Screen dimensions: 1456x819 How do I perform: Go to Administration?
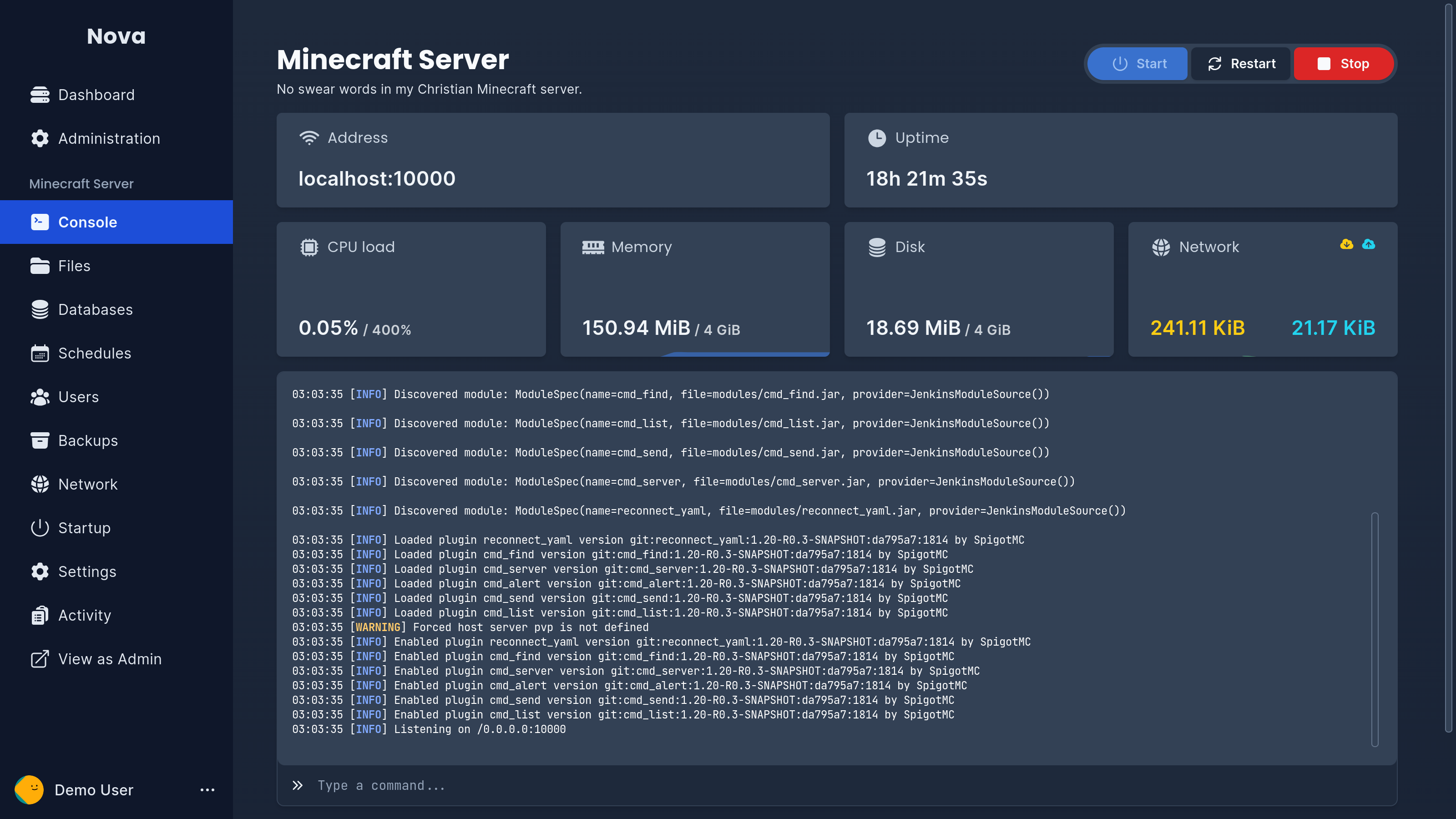click(x=116, y=138)
